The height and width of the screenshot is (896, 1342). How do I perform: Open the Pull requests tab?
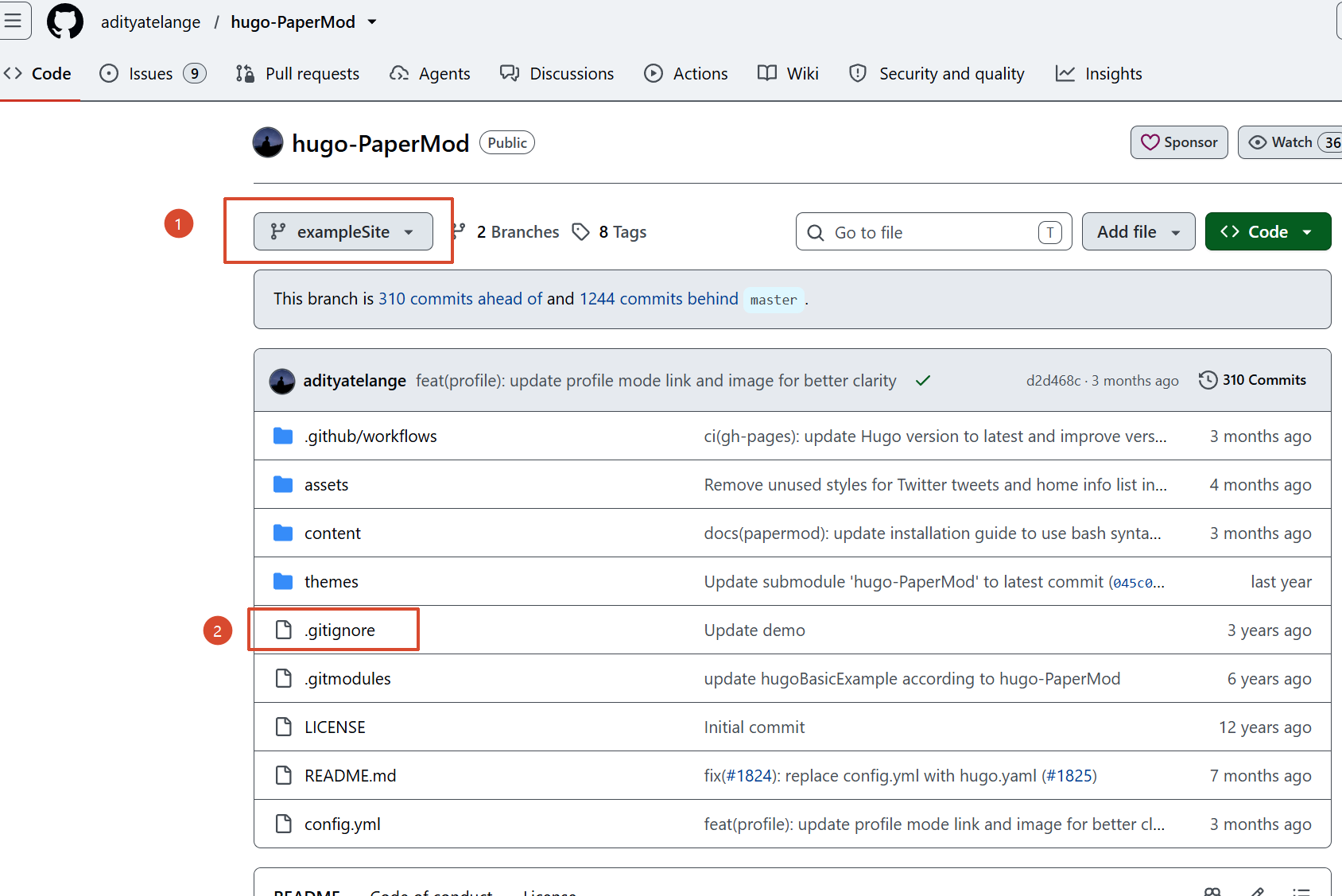(297, 74)
